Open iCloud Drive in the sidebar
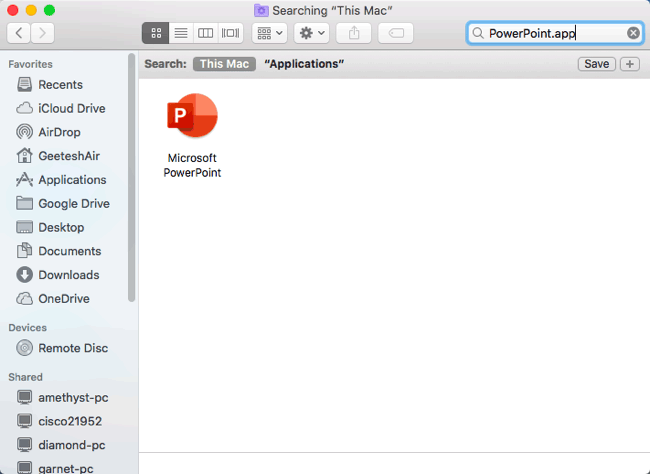This screenshot has width=650, height=474. point(72,108)
